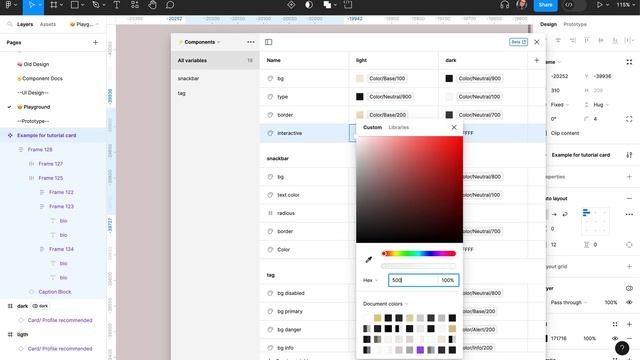Pick the purple document color swatch
This screenshot has width=640, height=360.
(420, 350)
